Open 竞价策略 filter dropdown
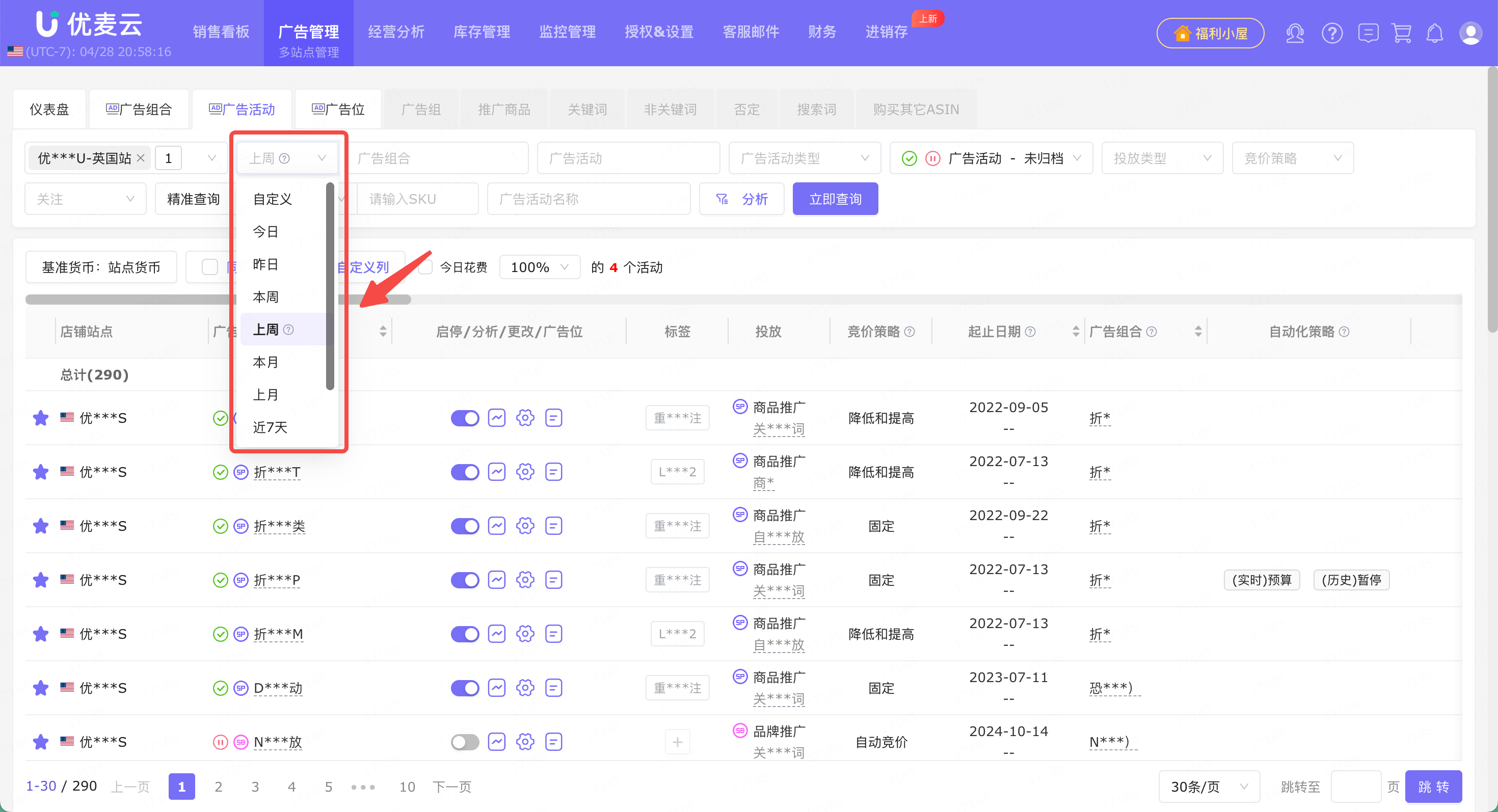This screenshot has height=812, width=1498. click(1292, 158)
